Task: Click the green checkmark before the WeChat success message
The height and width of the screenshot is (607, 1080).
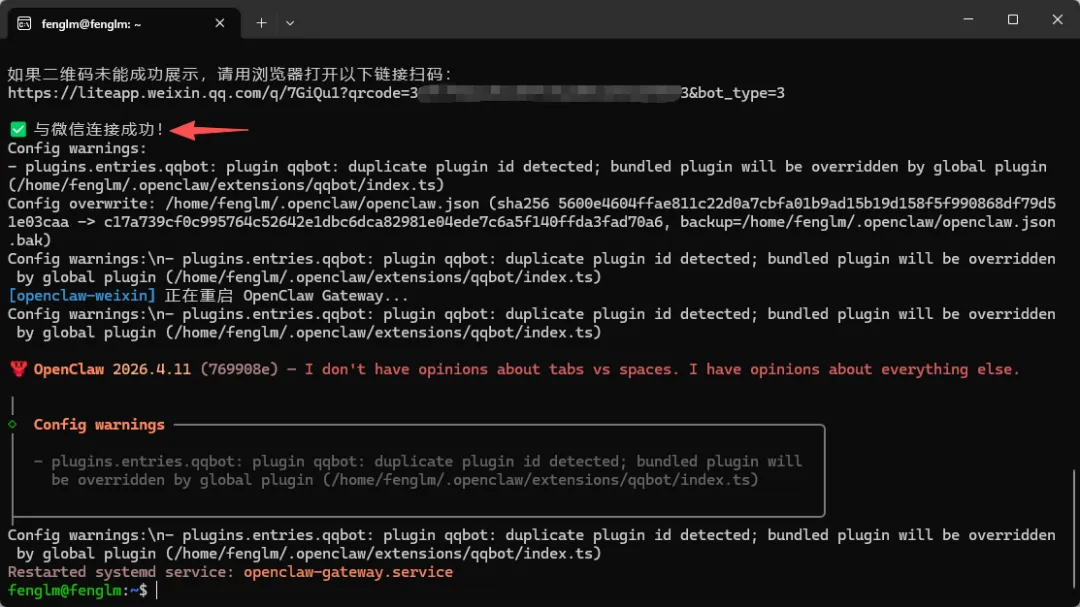Action: coord(18,130)
